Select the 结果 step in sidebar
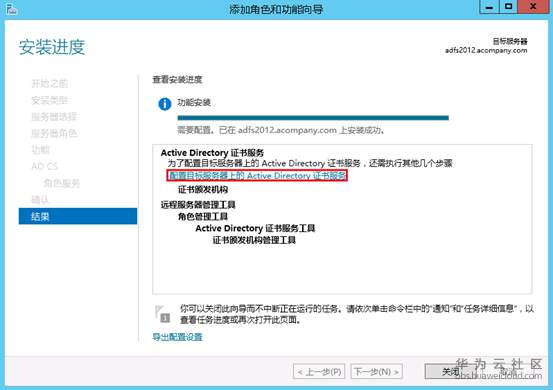Screen dimensions: 553x390 78,216
